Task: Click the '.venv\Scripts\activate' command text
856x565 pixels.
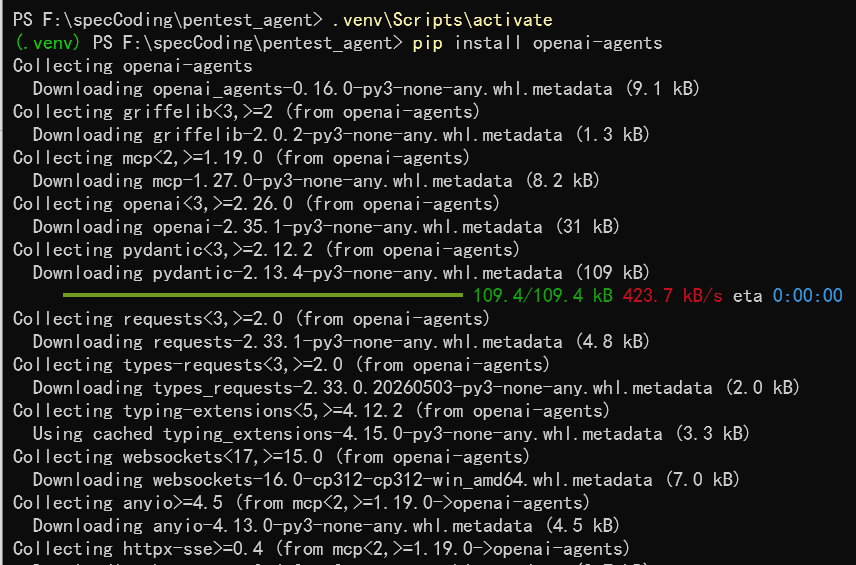Action: [442, 20]
